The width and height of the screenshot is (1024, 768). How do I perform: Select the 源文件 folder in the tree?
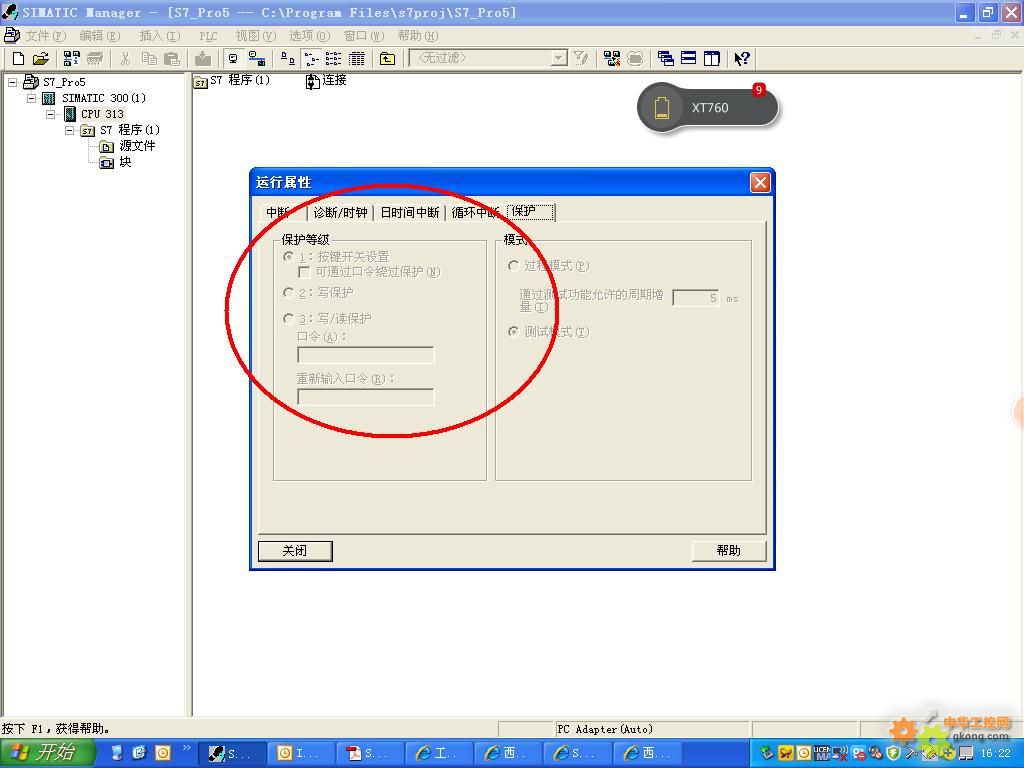click(x=137, y=146)
